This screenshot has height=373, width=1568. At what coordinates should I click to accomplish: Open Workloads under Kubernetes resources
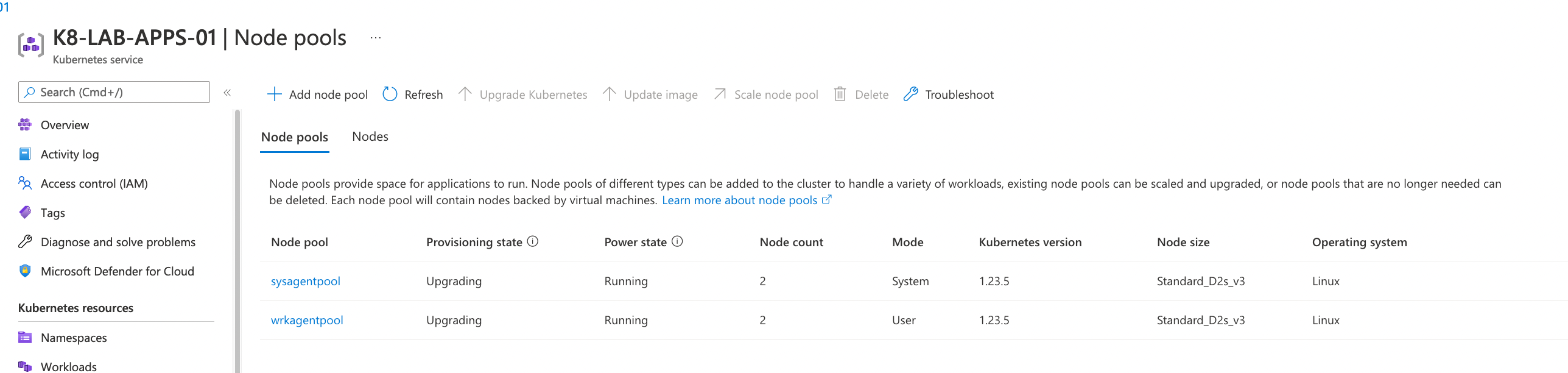tap(69, 366)
